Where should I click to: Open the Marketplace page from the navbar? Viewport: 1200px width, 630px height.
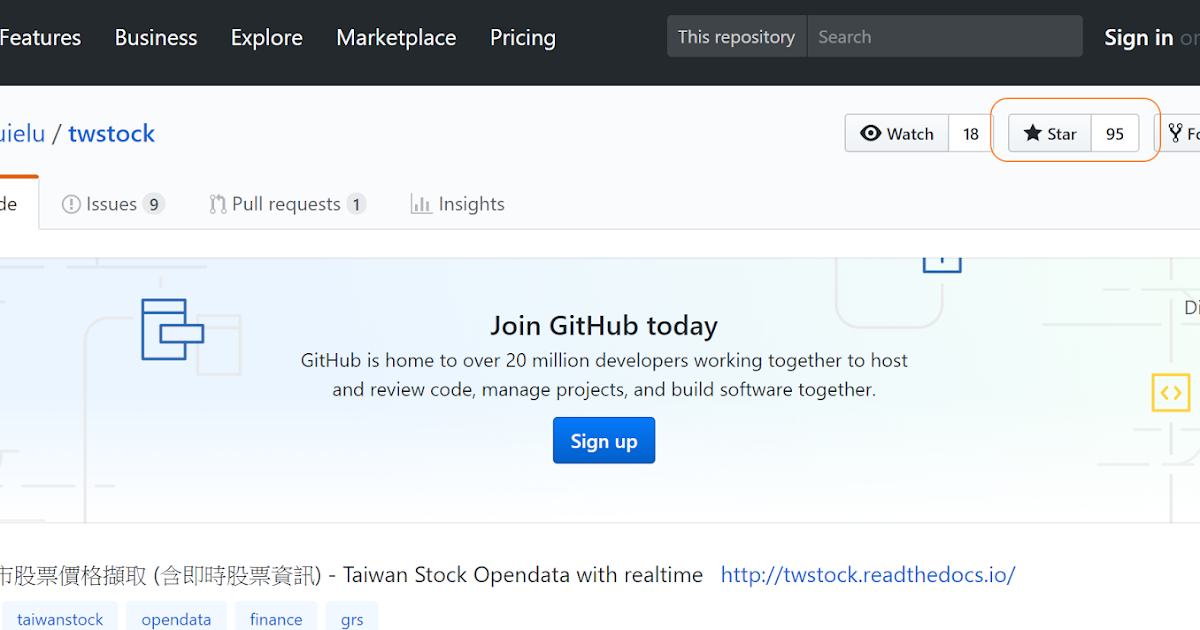[x=396, y=38]
